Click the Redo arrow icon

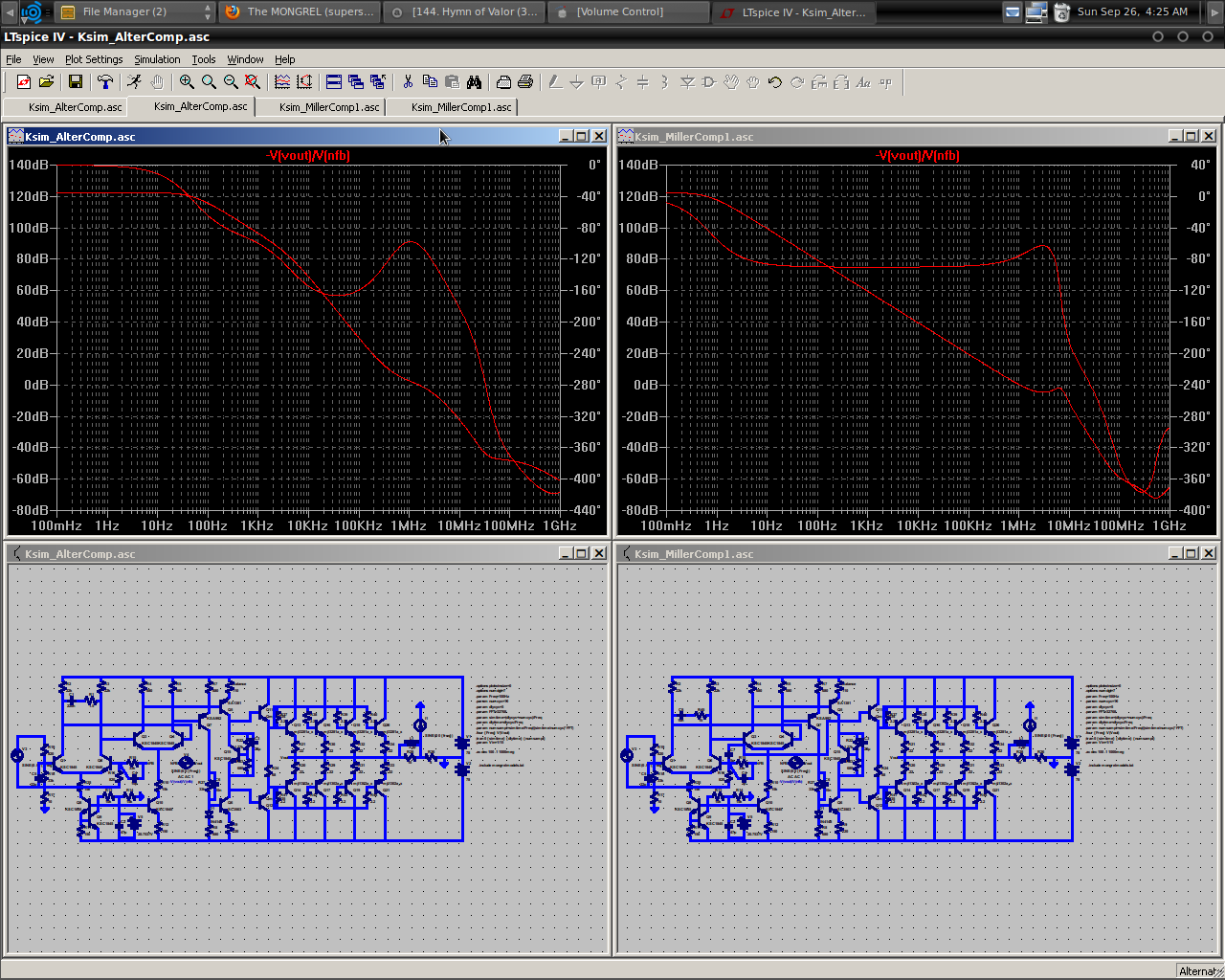tap(797, 82)
